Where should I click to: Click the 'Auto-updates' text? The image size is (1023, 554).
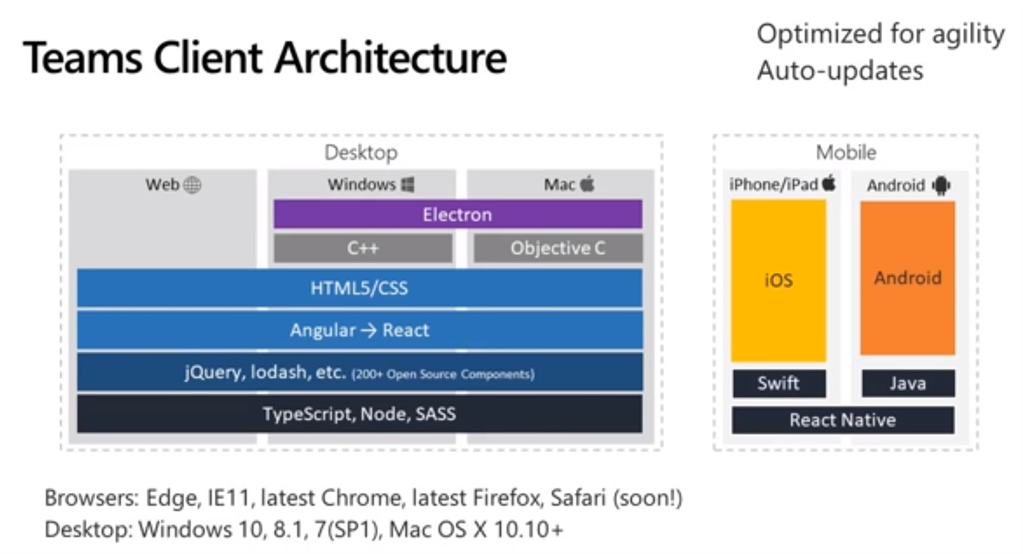(x=840, y=70)
